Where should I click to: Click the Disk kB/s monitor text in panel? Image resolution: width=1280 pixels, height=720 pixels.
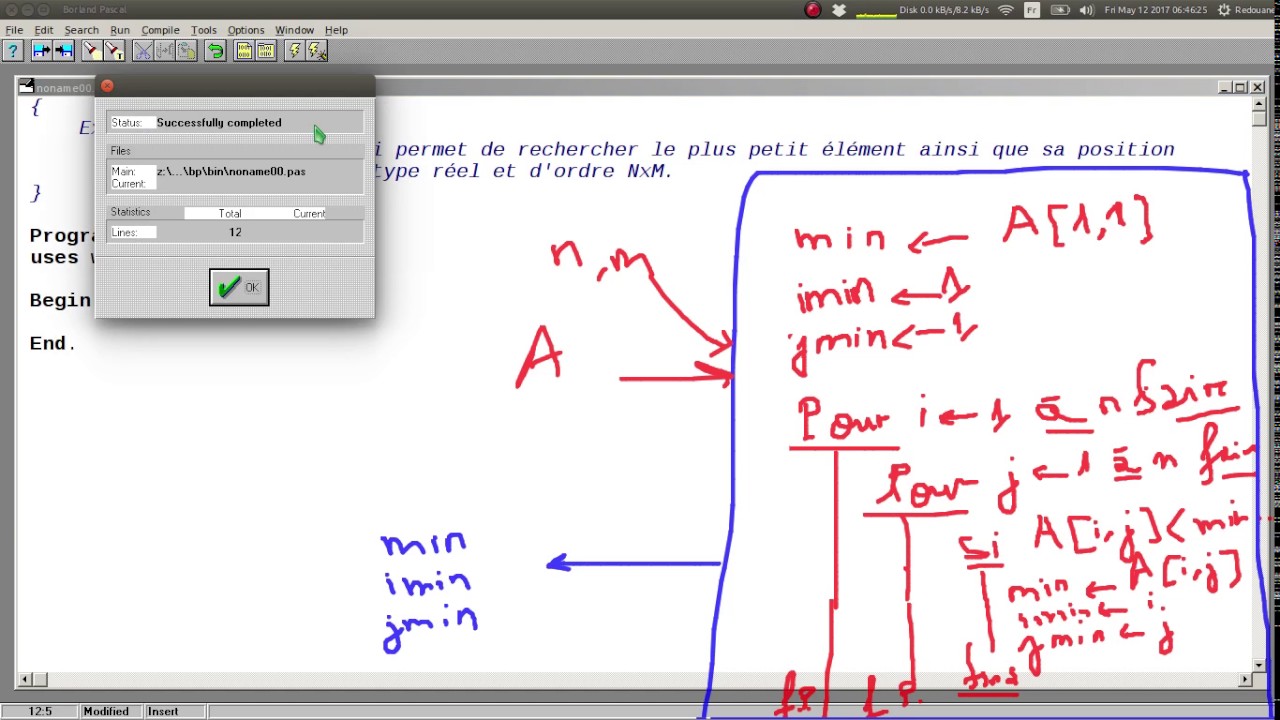pos(944,10)
